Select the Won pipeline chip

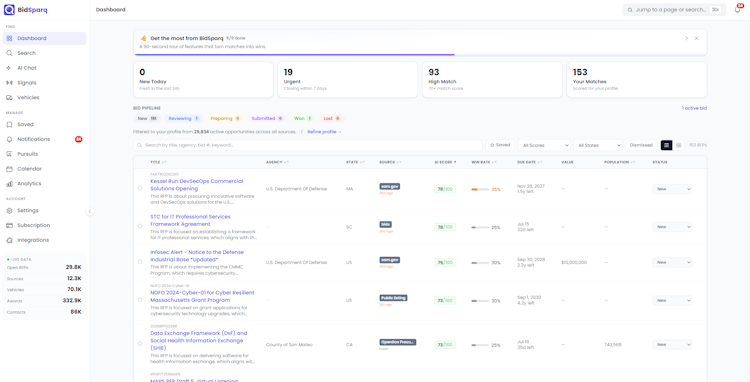point(303,118)
